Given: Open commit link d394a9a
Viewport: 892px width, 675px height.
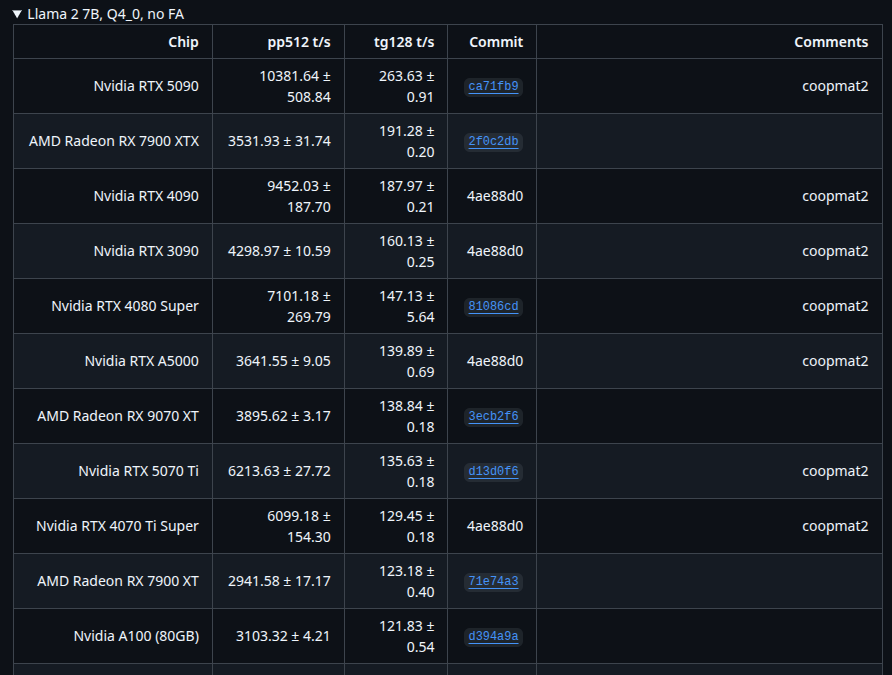Looking at the screenshot, I should [x=493, y=636].
